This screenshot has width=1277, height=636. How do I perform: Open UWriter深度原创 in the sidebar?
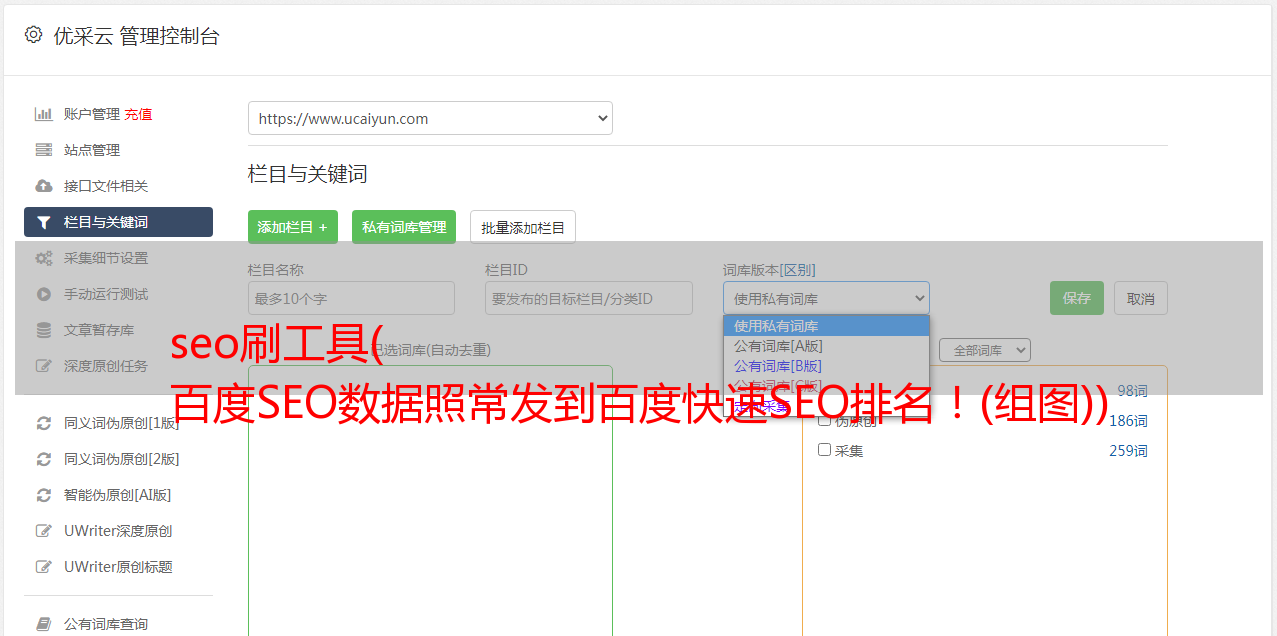[118, 531]
